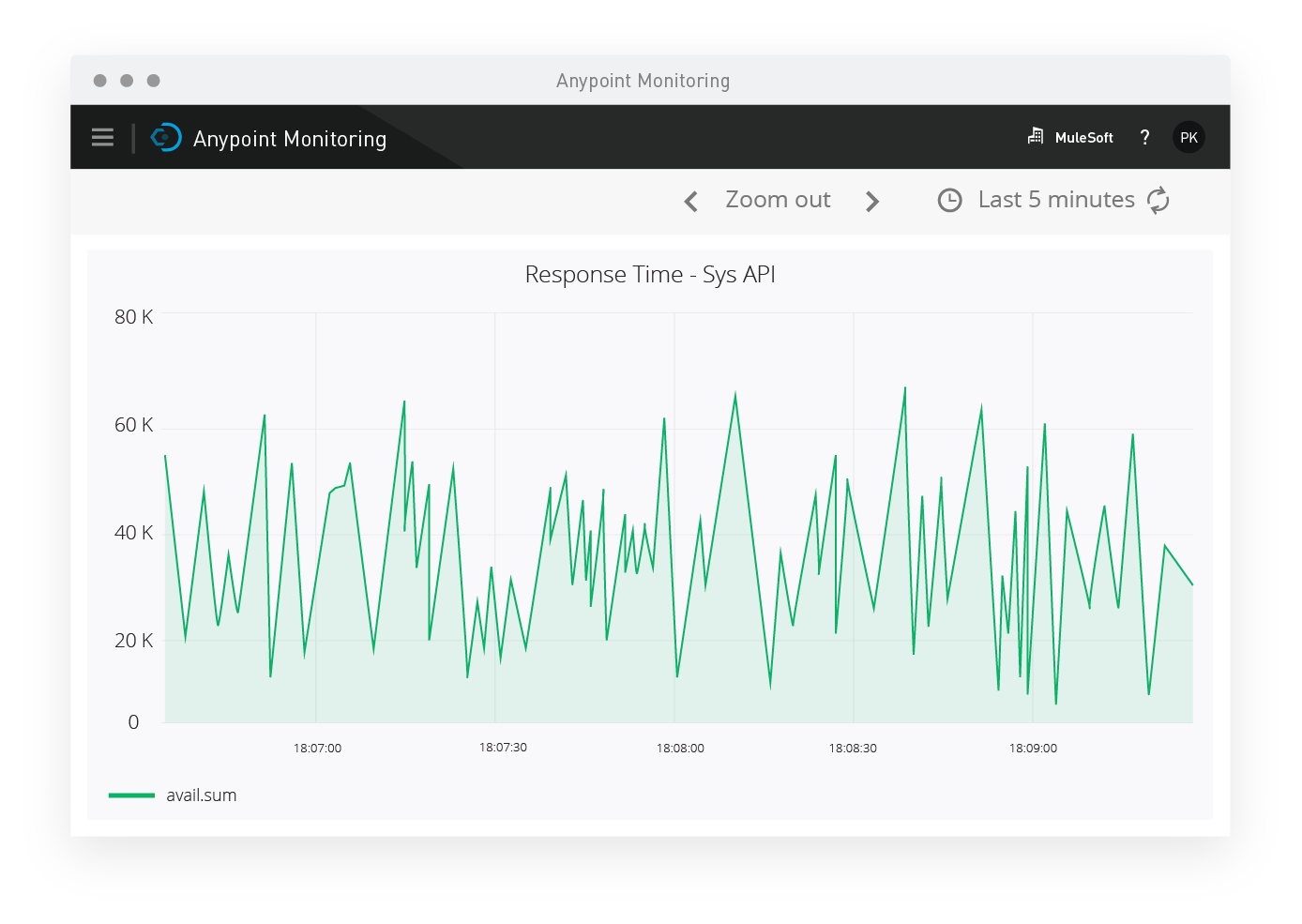The width and height of the screenshot is (1302, 924).
Task: Open the PK user profile avatar
Action: (x=1188, y=137)
